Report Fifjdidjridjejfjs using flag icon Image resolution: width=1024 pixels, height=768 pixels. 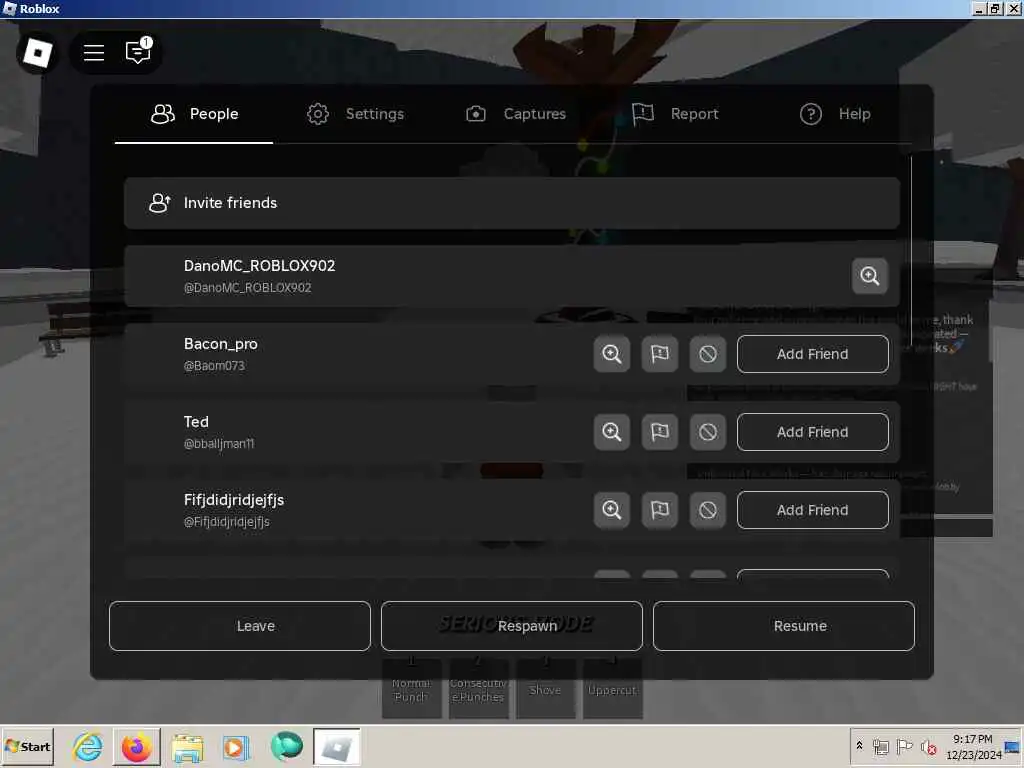click(660, 510)
